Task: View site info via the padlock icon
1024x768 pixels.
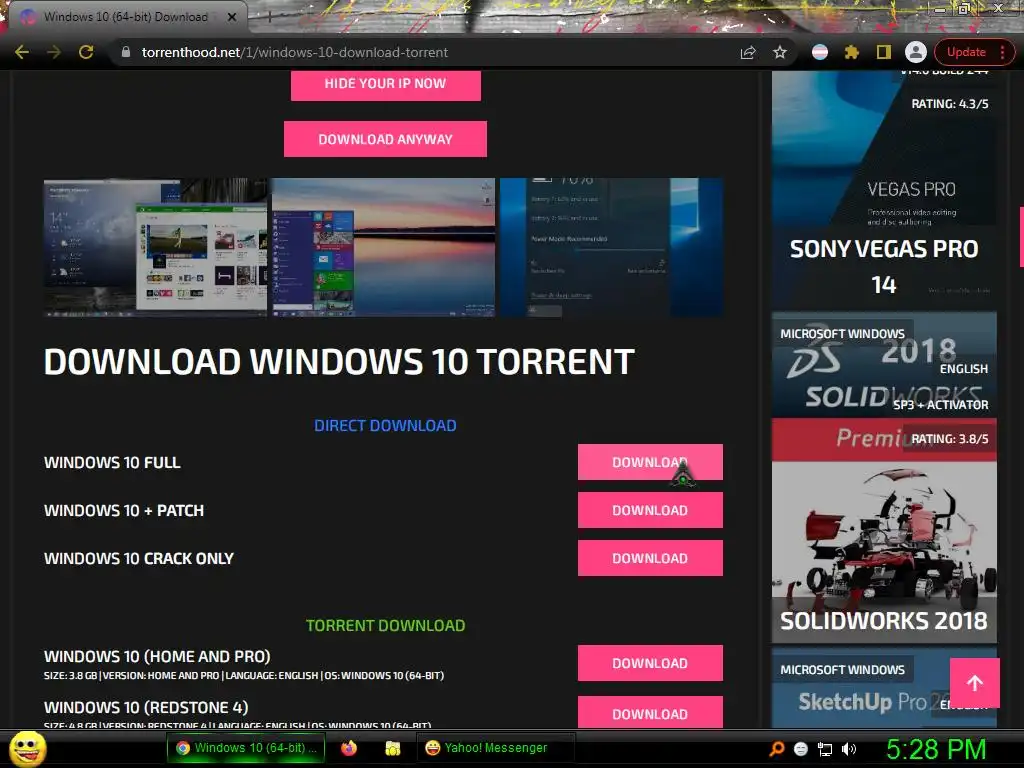Action: [126, 52]
